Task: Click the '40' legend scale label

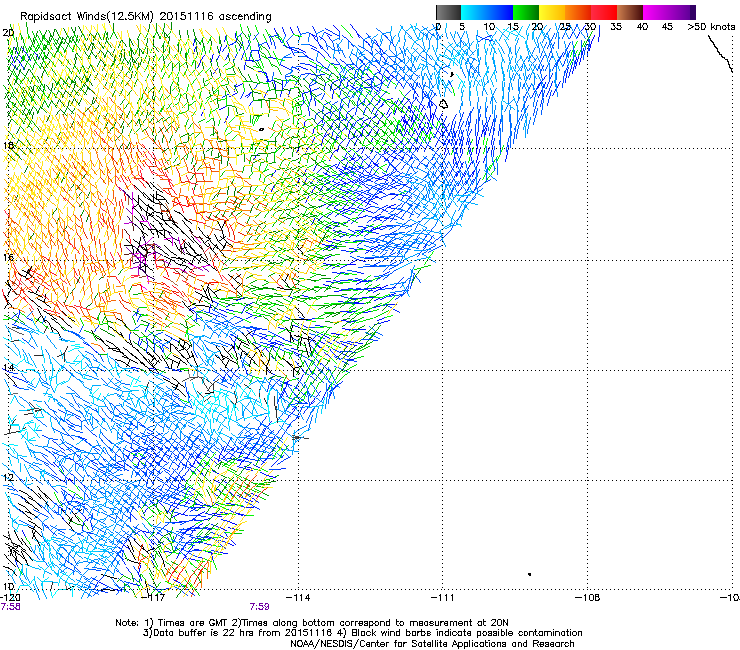Action: coord(642,27)
